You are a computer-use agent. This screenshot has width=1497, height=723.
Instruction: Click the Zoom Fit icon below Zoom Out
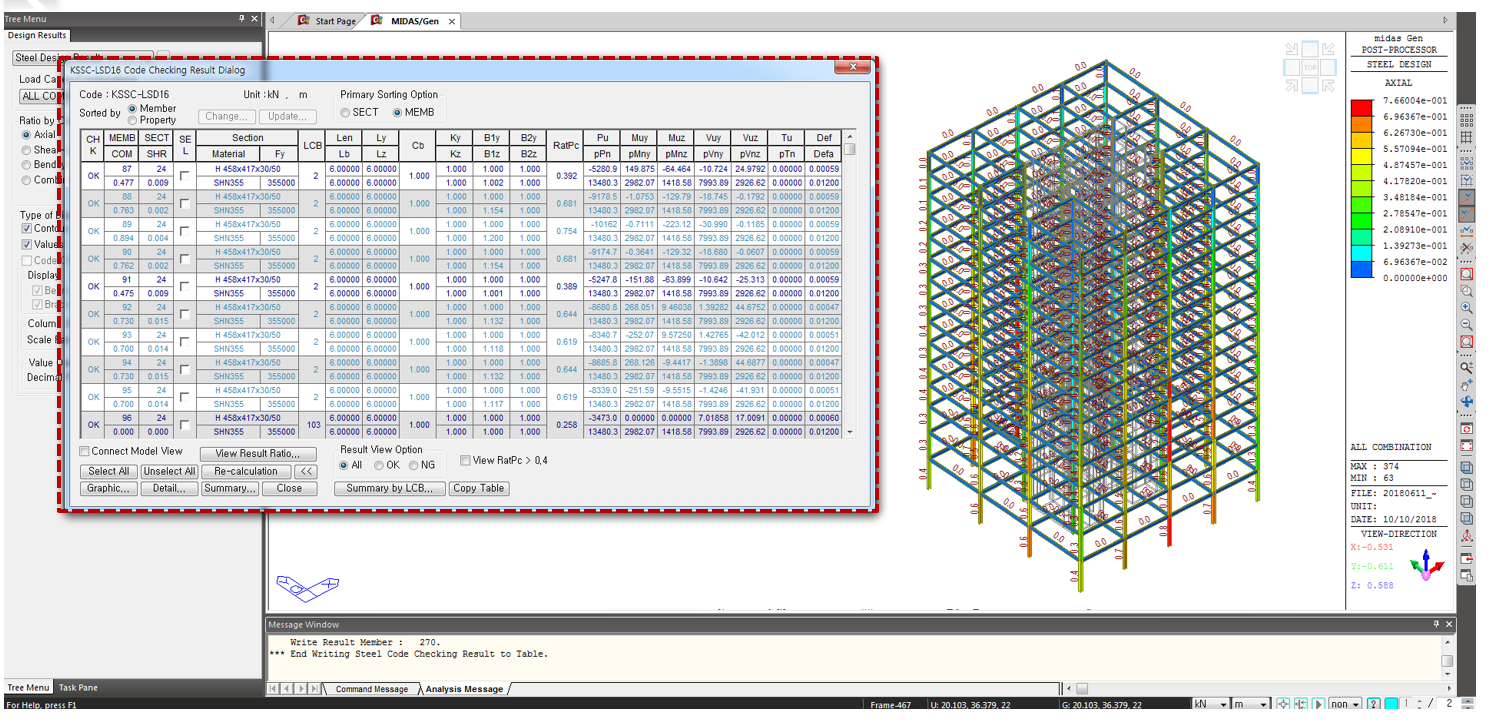[1466, 341]
